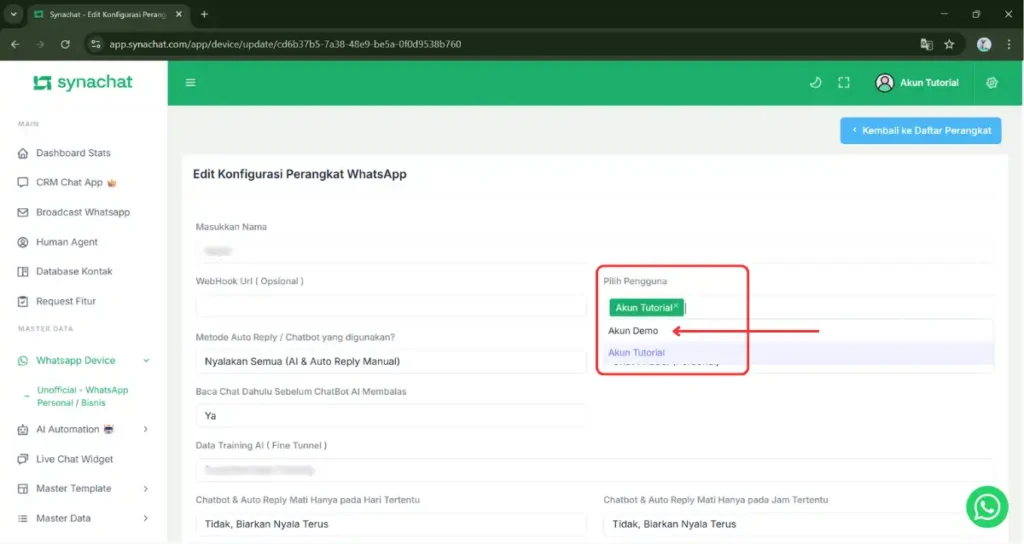This screenshot has height=544, width=1024.
Task: Bookmark this page with star icon
Action: pyautogui.click(x=949, y=44)
